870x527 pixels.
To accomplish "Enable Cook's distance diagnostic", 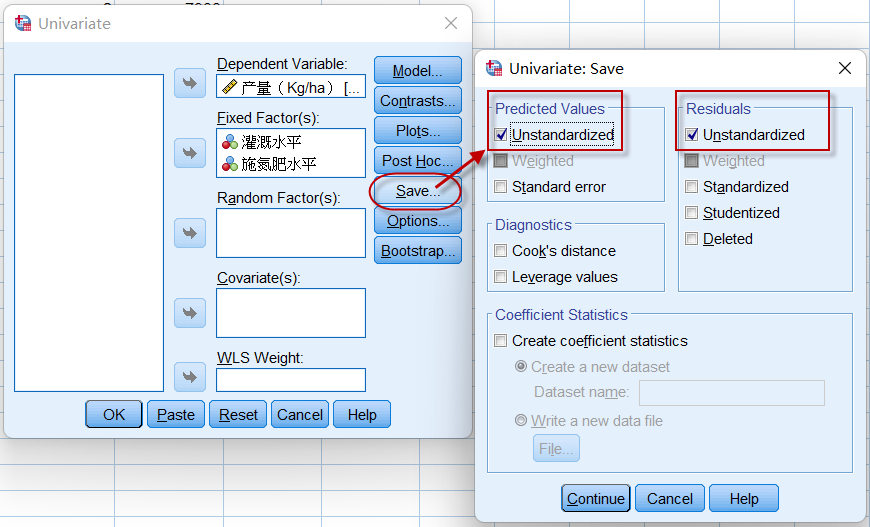I will [x=501, y=251].
